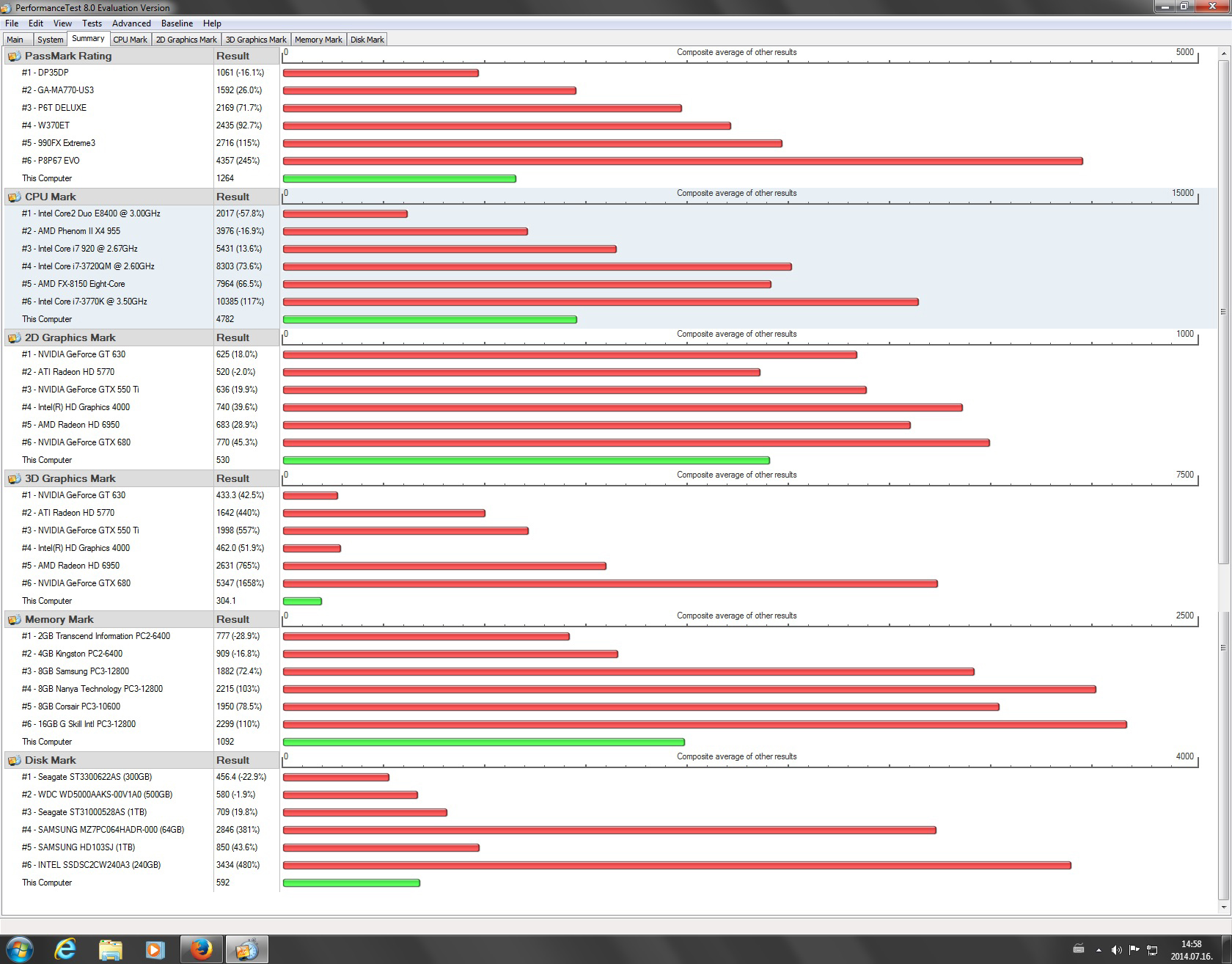The width and height of the screenshot is (1232, 964).
Task: Click the CPU Mark This Computer result 4782
Action: tap(226, 319)
